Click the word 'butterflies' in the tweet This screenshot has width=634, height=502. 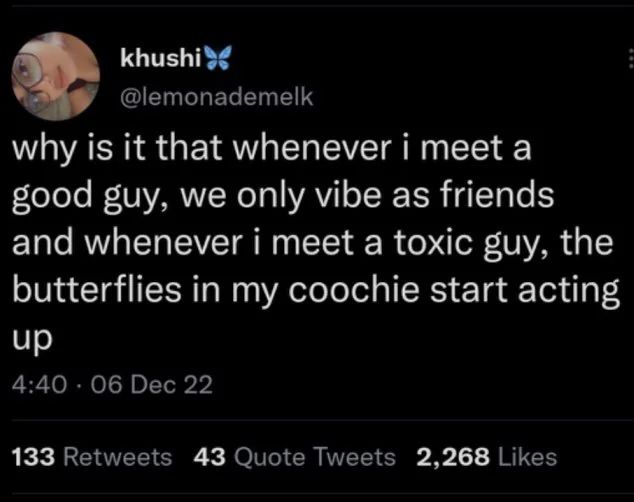[97, 289]
